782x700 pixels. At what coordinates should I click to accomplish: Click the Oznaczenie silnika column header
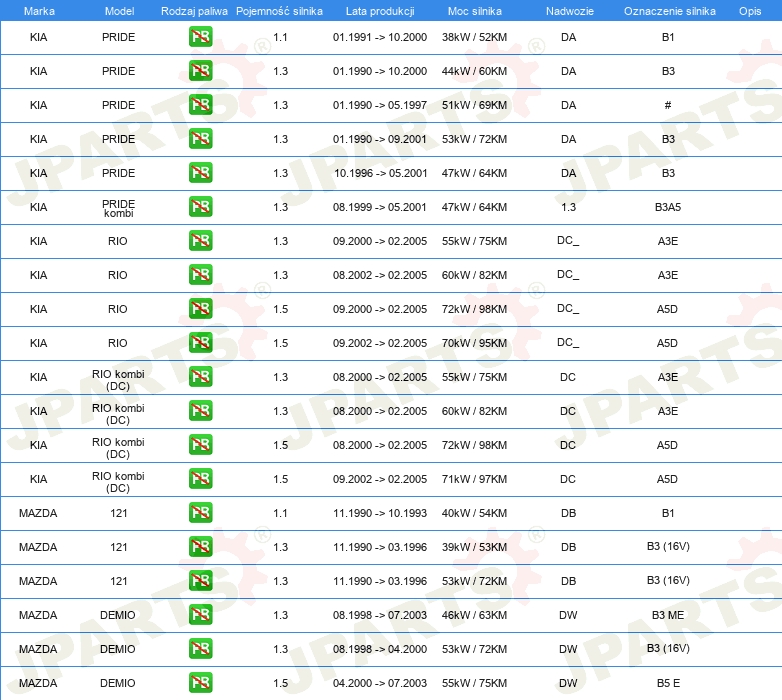[669, 11]
